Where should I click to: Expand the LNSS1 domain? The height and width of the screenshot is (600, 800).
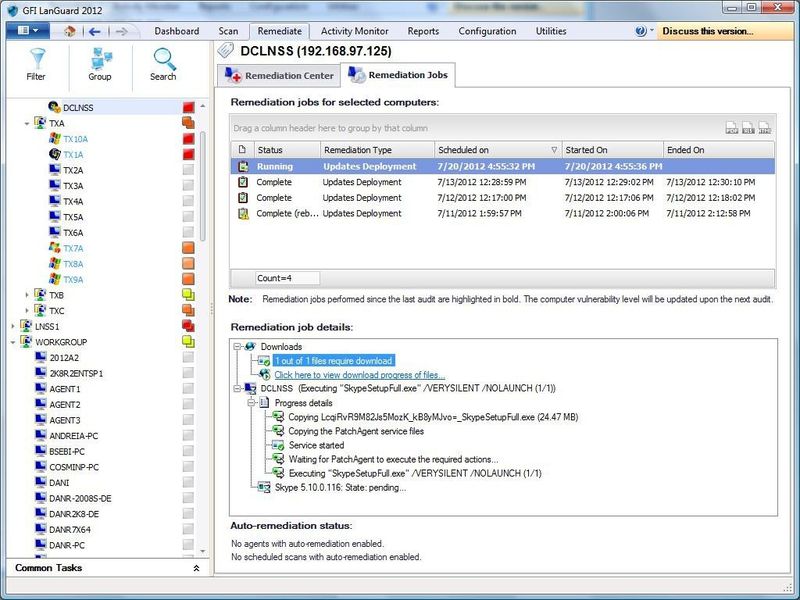click(13, 326)
